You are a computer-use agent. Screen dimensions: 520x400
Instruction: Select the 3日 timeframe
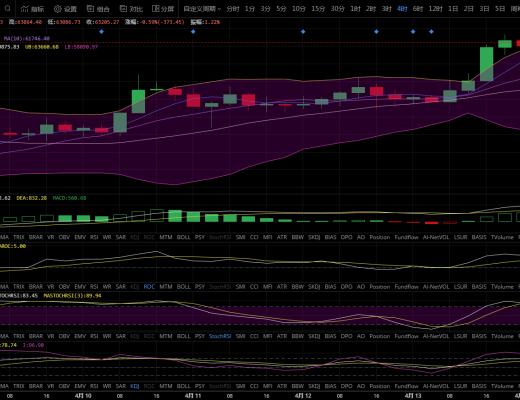pos(484,9)
